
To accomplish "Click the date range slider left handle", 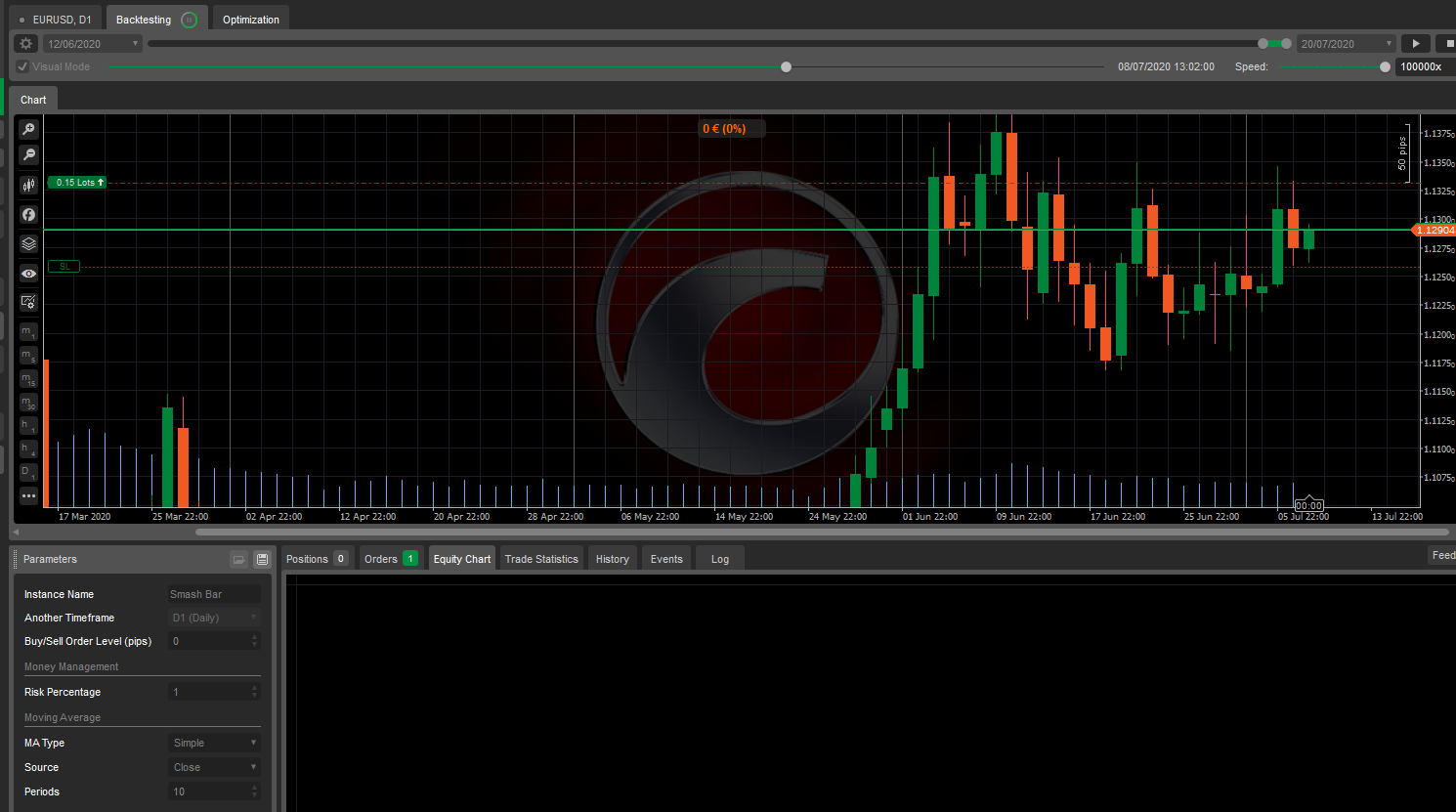I will pos(1263,44).
